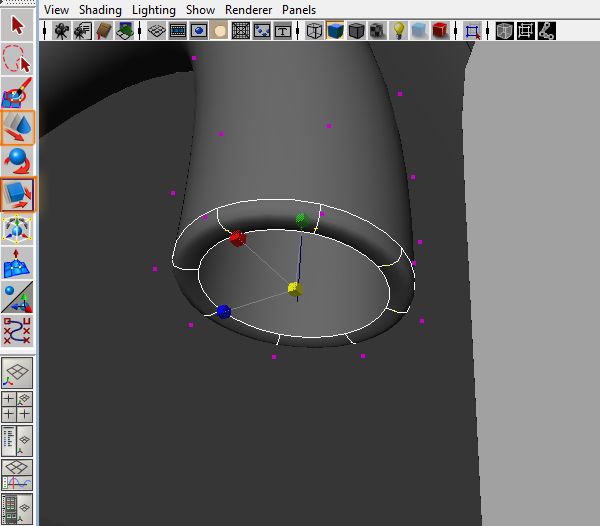The height and width of the screenshot is (526, 600).
Task: Toggle X-ray active components
Action: click(526, 31)
